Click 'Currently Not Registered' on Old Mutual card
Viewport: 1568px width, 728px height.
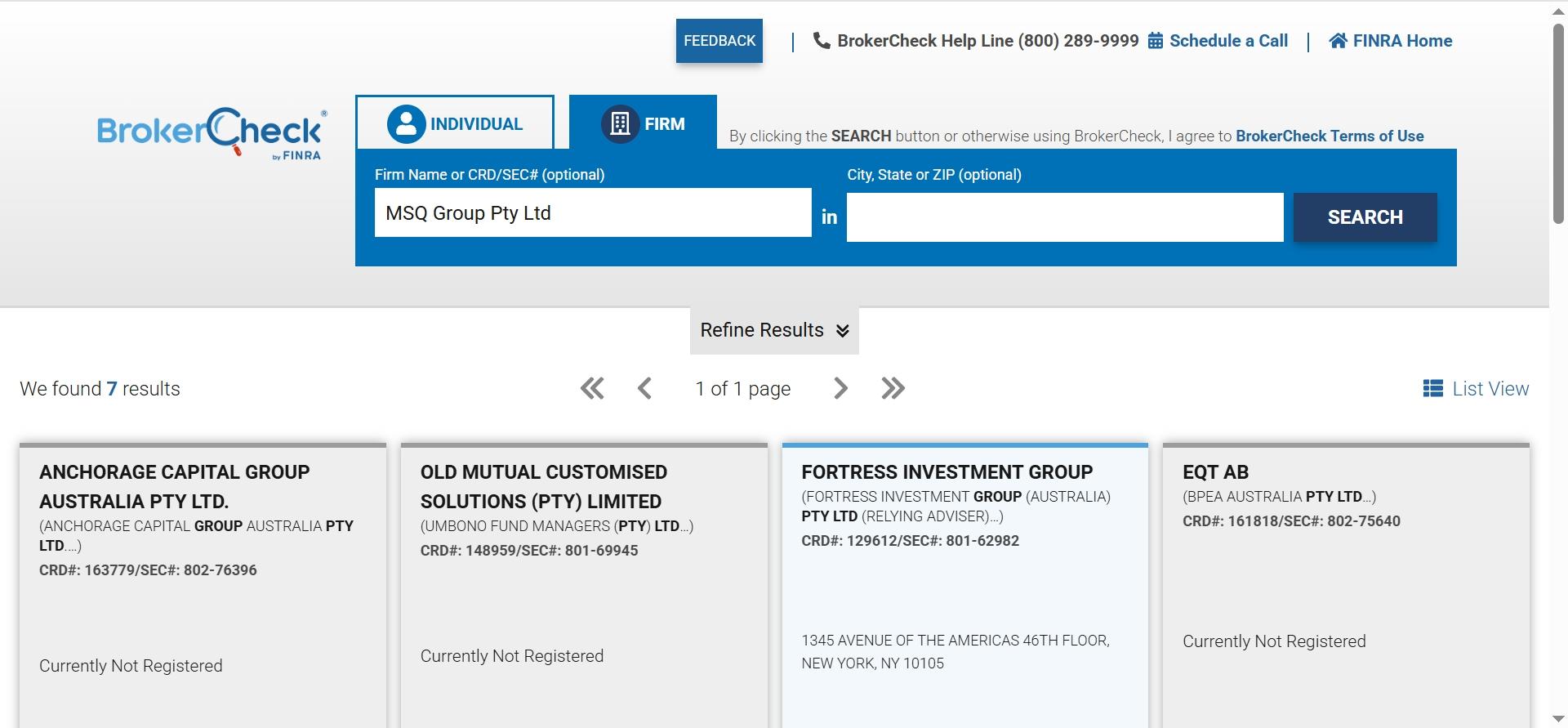(x=512, y=656)
